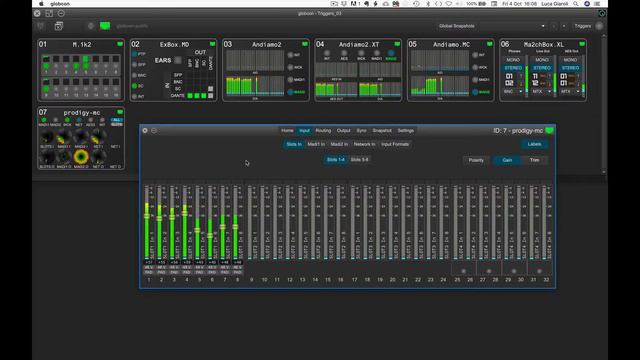Click the Polarity button

tap(476, 160)
